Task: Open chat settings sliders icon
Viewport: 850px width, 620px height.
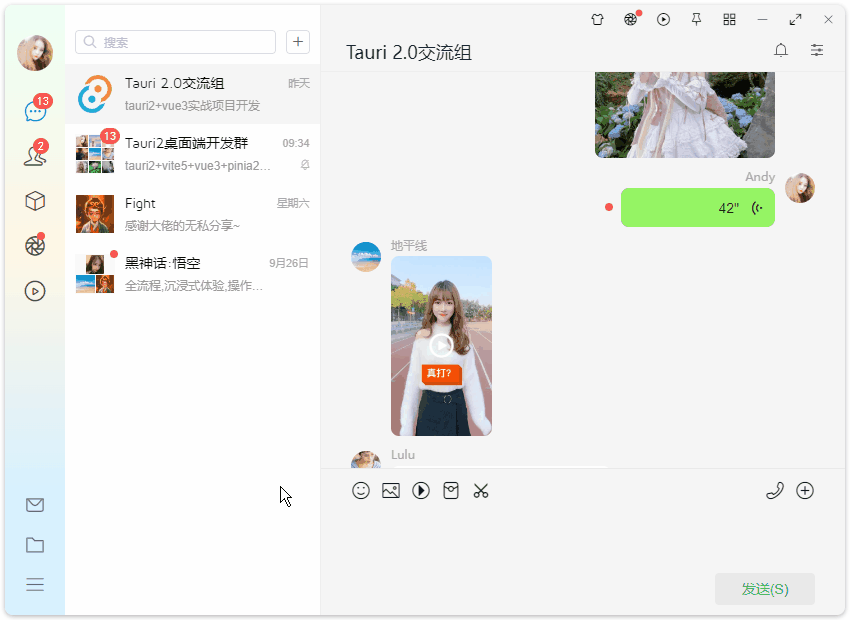Action: (817, 50)
